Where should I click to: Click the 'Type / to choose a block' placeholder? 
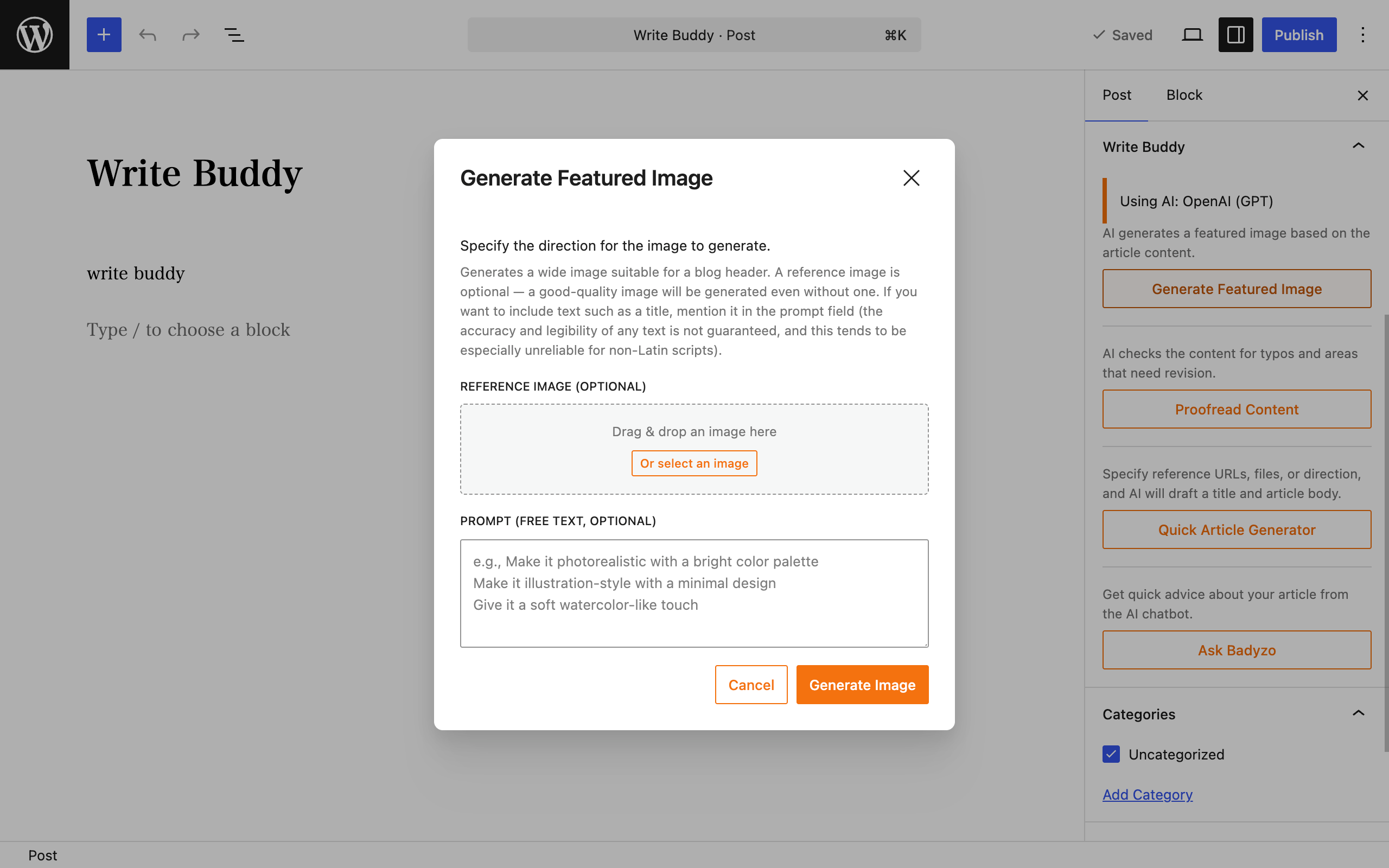[188, 330]
